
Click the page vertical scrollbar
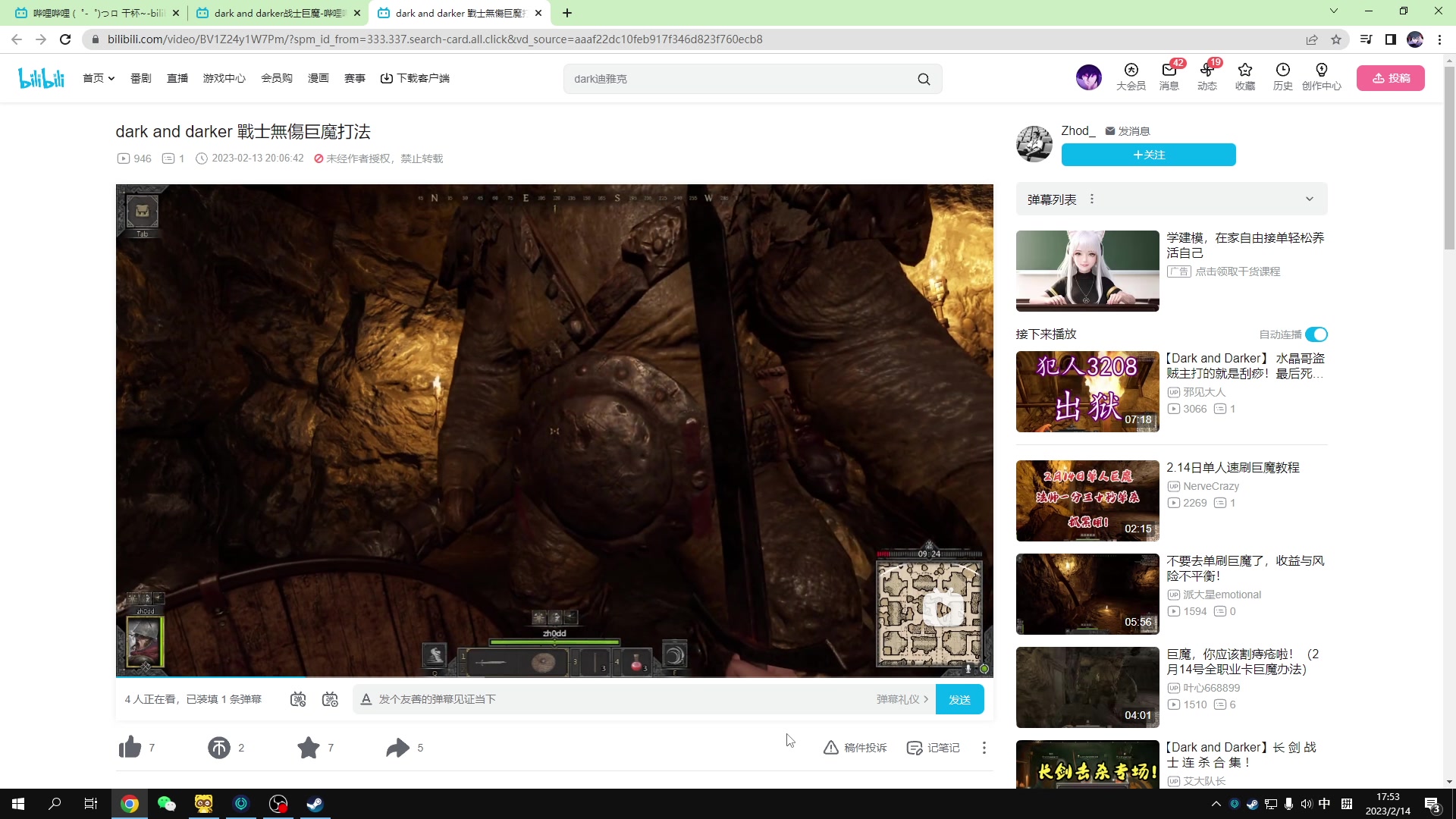[1449, 158]
